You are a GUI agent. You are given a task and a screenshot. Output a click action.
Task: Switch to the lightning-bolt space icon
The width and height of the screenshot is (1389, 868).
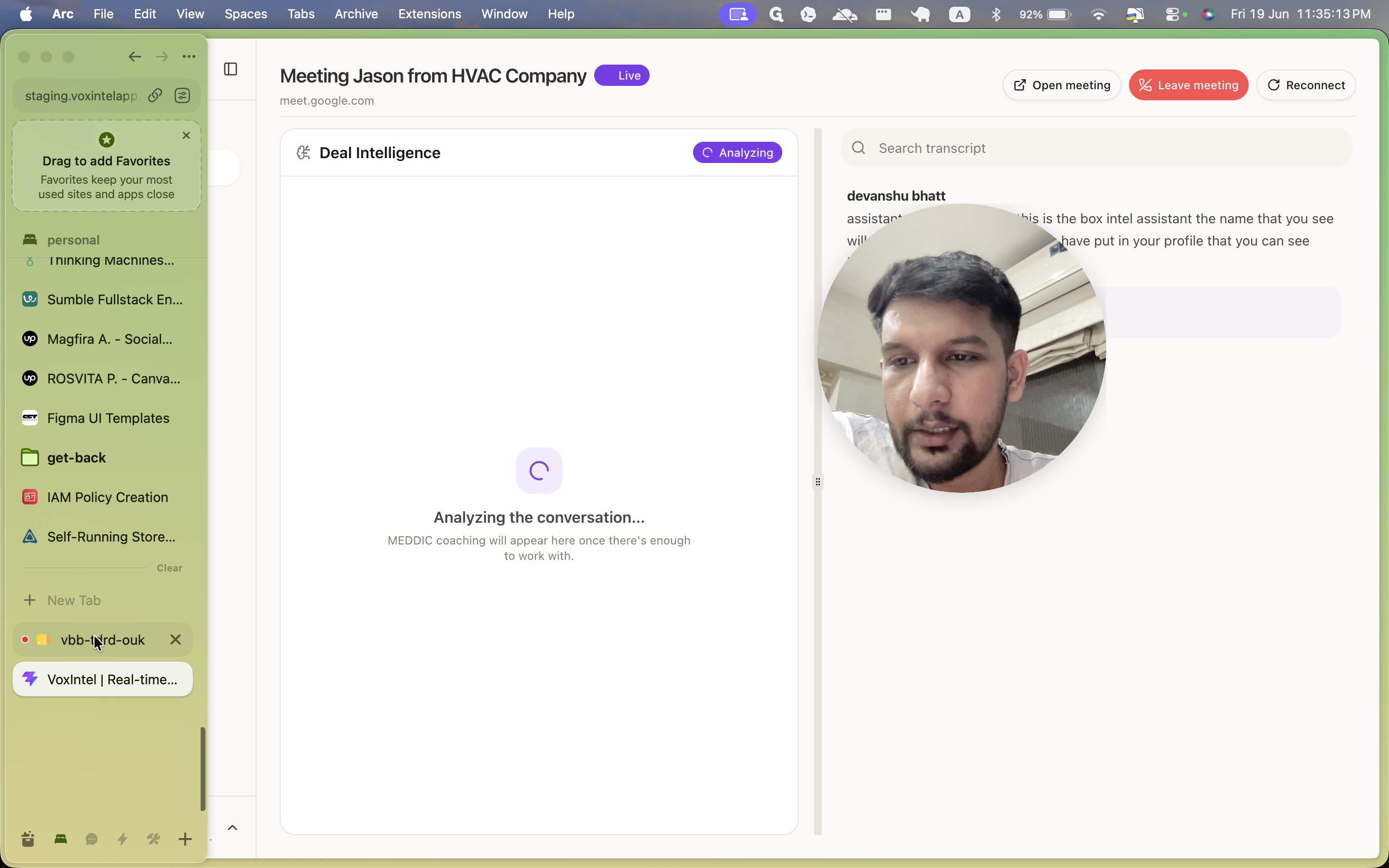(x=122, y=839)
